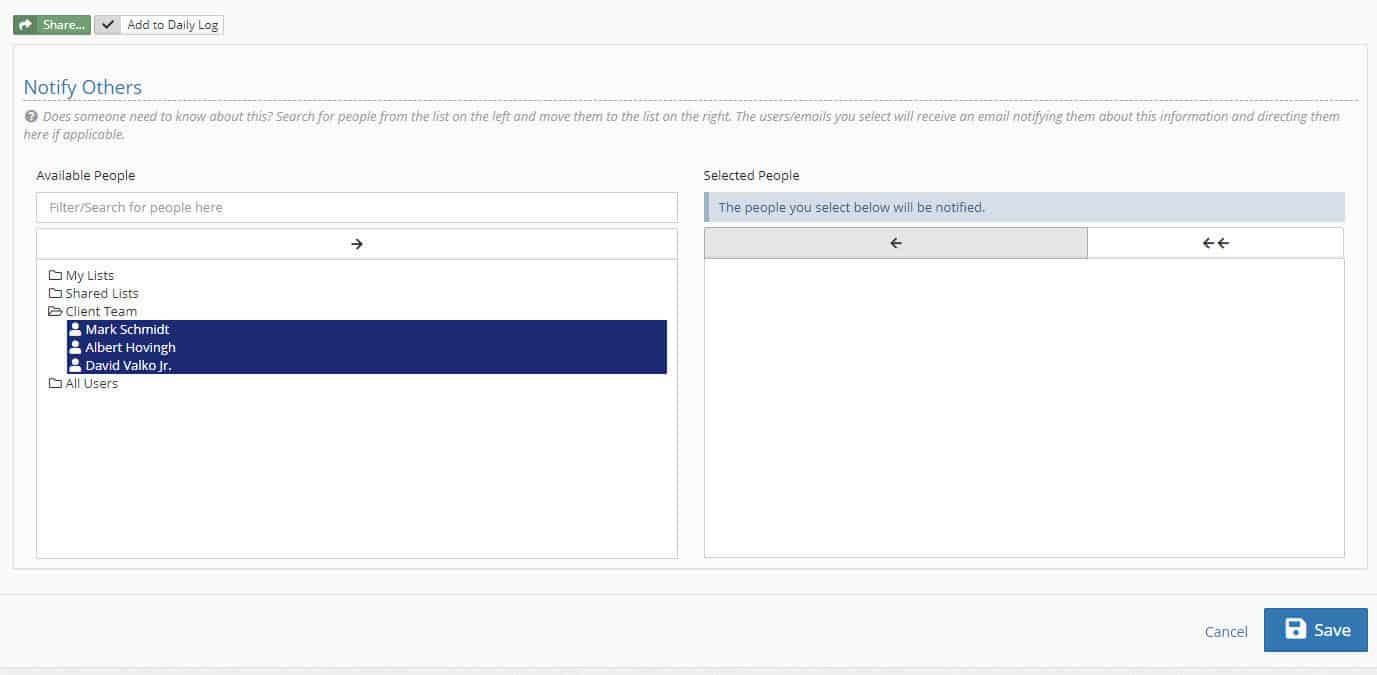Select David Valko Jr. from Client Team
The image size is (1377, 675).
pyautogui.click(x=126, y=365)
